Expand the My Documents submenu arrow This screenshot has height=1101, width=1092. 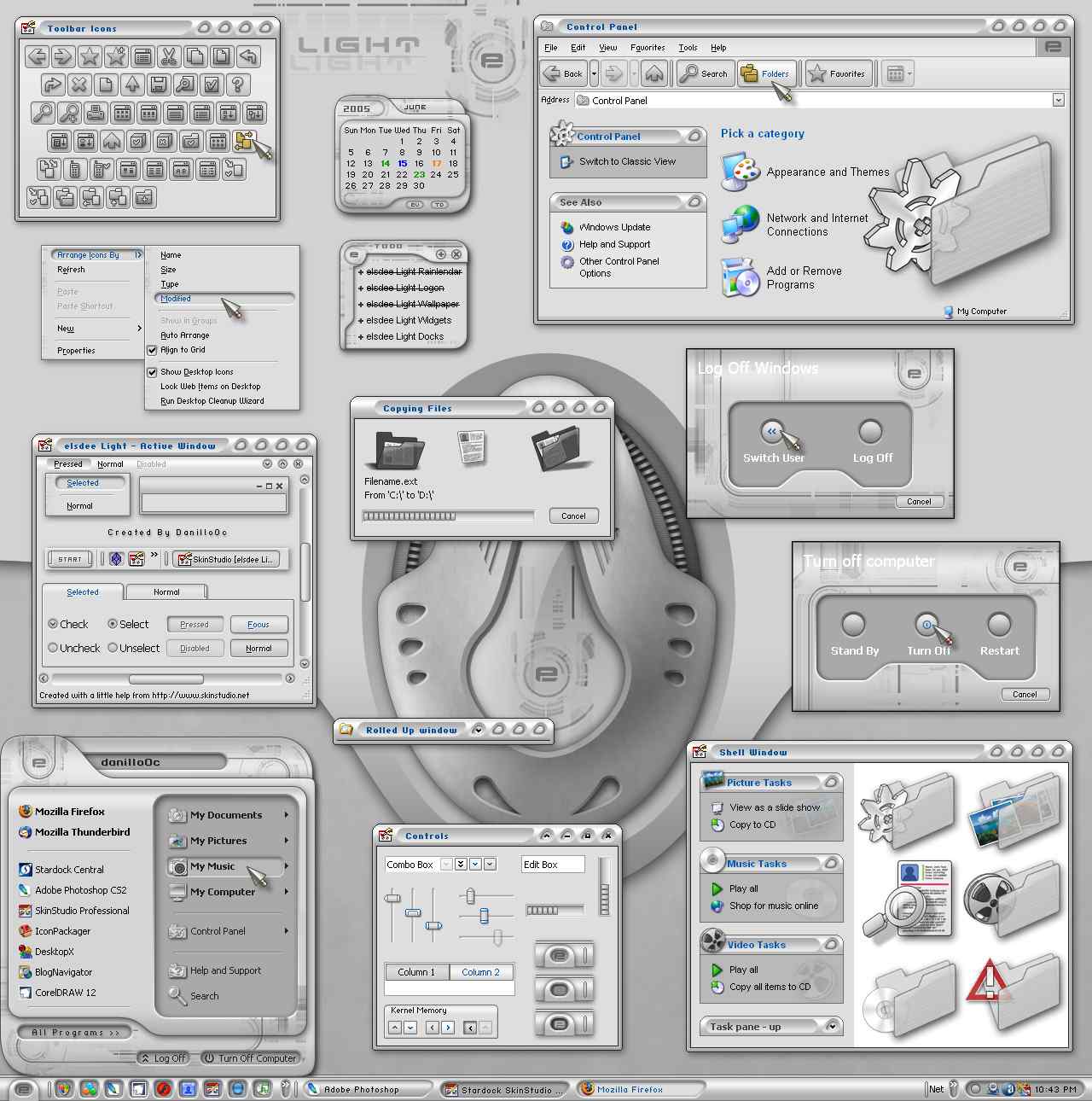(x=286, y=815)
